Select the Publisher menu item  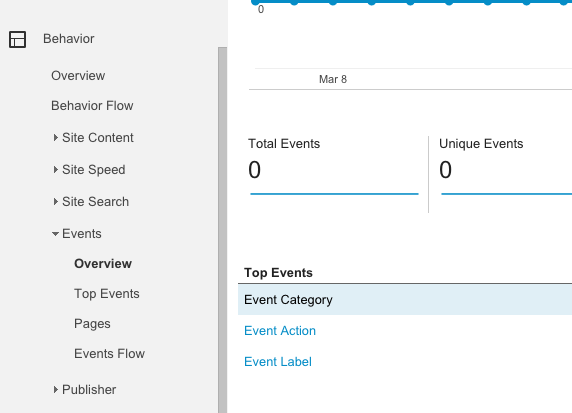click(x=89, y=390)
